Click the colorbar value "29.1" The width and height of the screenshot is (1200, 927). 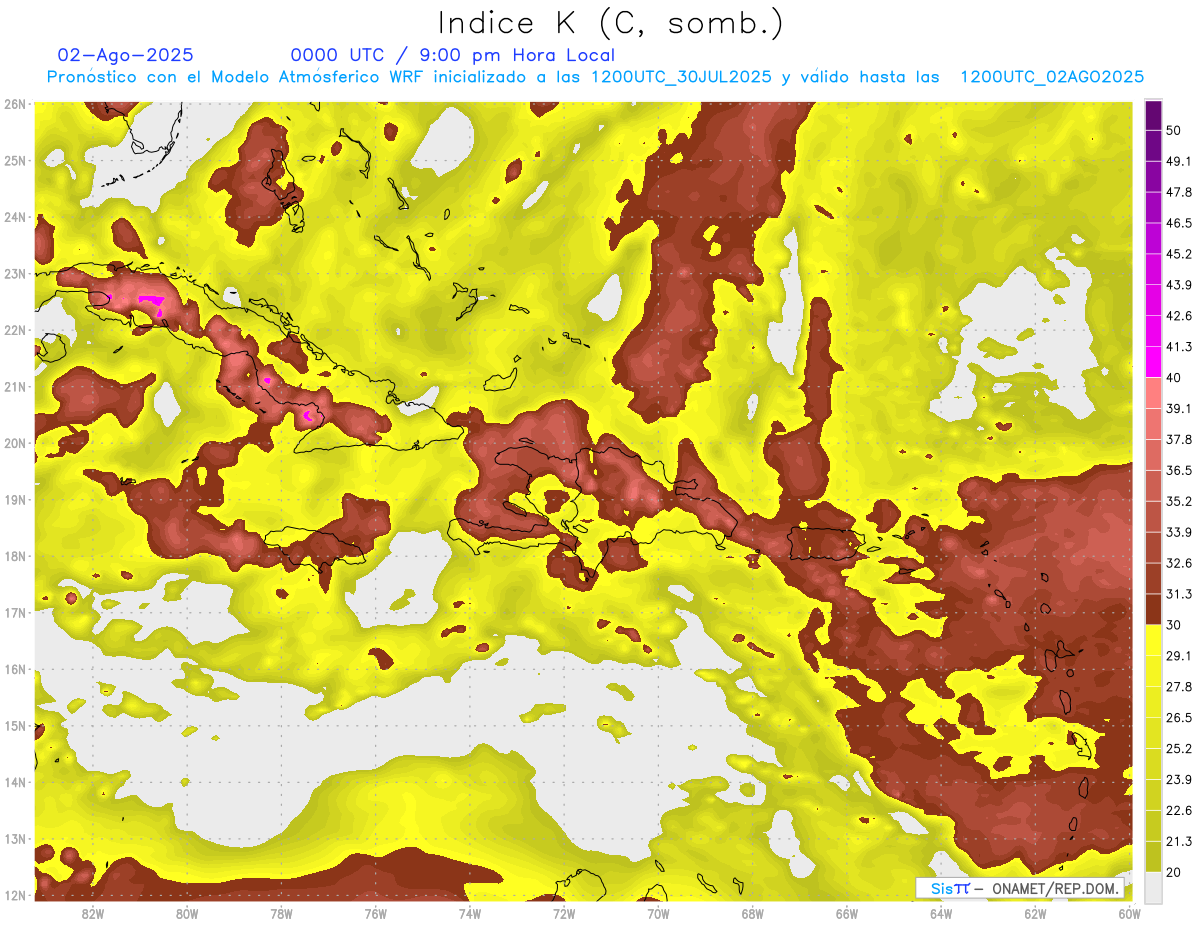click(1179, 656)
